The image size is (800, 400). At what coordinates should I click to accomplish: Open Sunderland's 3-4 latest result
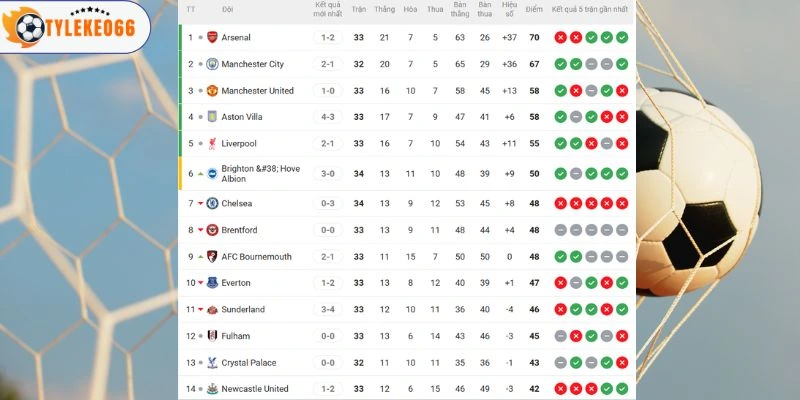tap(328, 310)
